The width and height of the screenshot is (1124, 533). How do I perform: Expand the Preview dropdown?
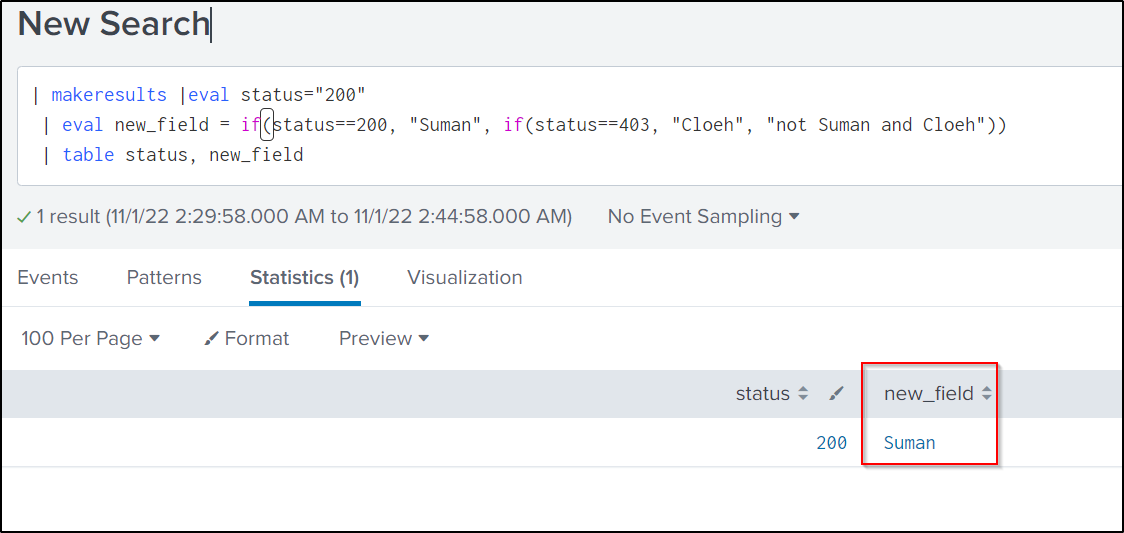[383, 339]
